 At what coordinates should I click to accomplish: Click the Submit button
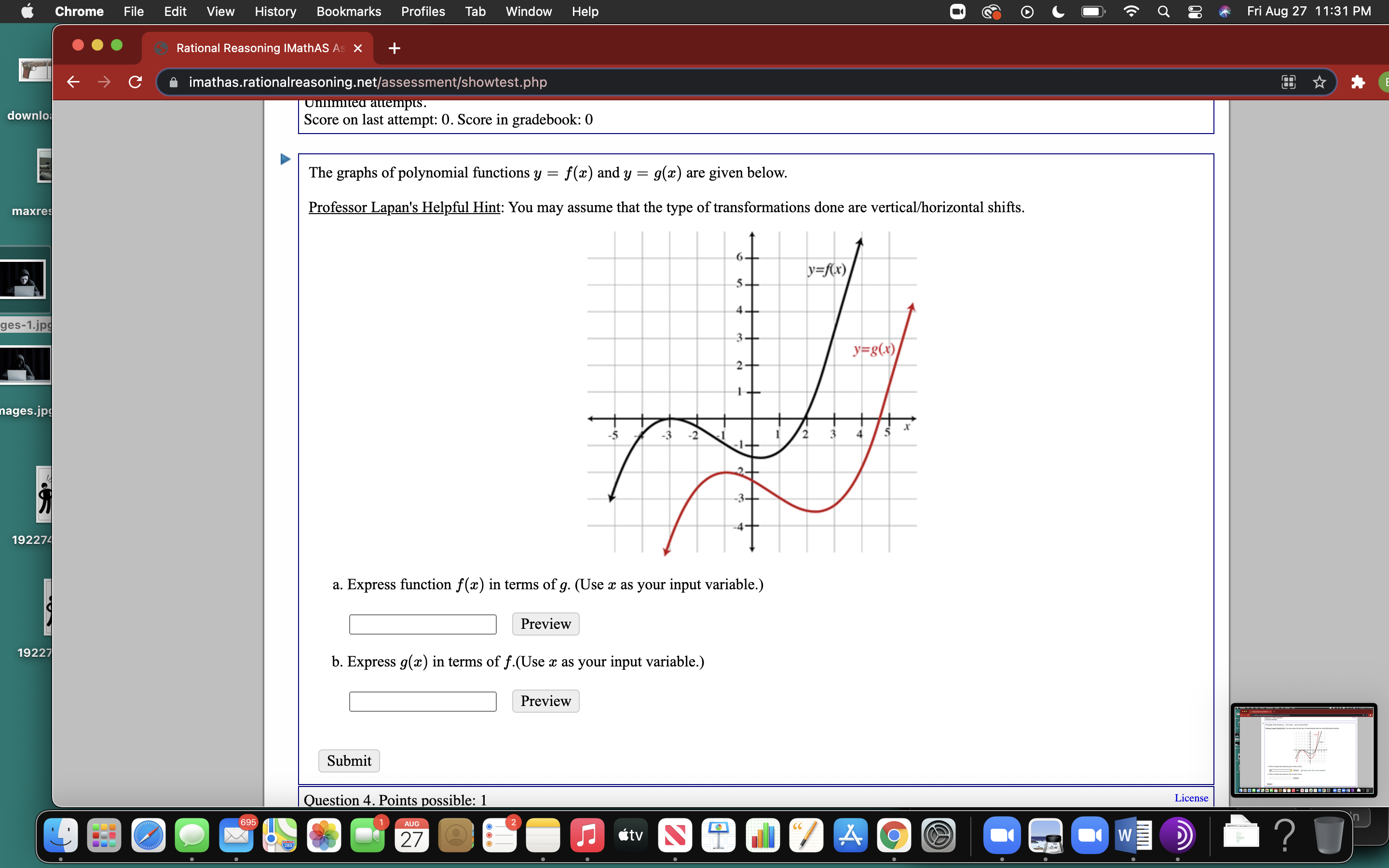point(348,760)
